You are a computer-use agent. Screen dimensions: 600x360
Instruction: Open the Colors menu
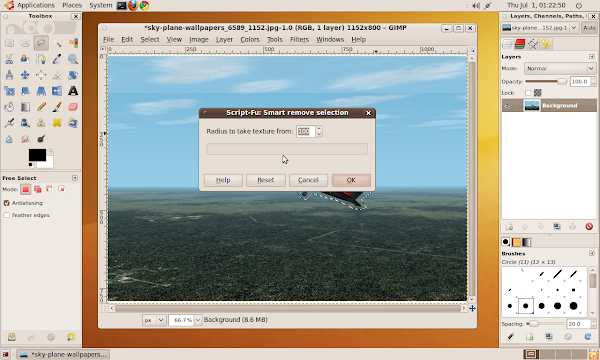(250, 39)
